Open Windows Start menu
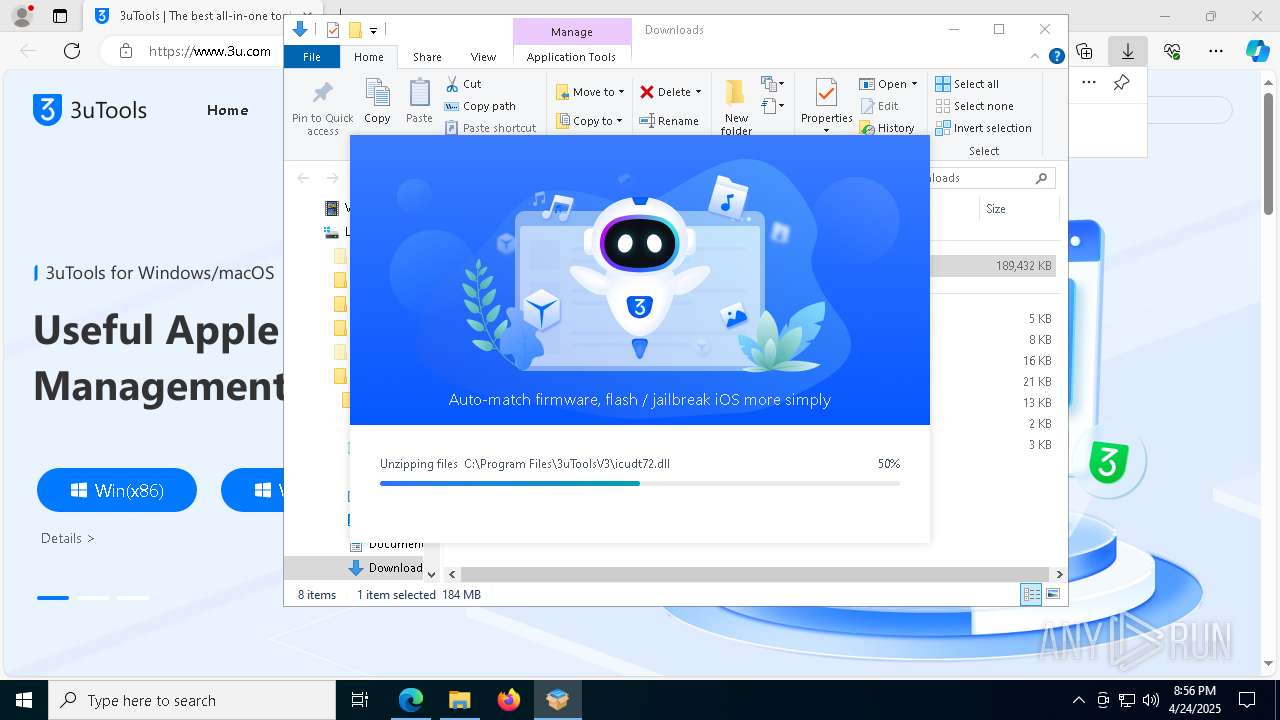1280x720 pixels. click(x=24, y=700)
